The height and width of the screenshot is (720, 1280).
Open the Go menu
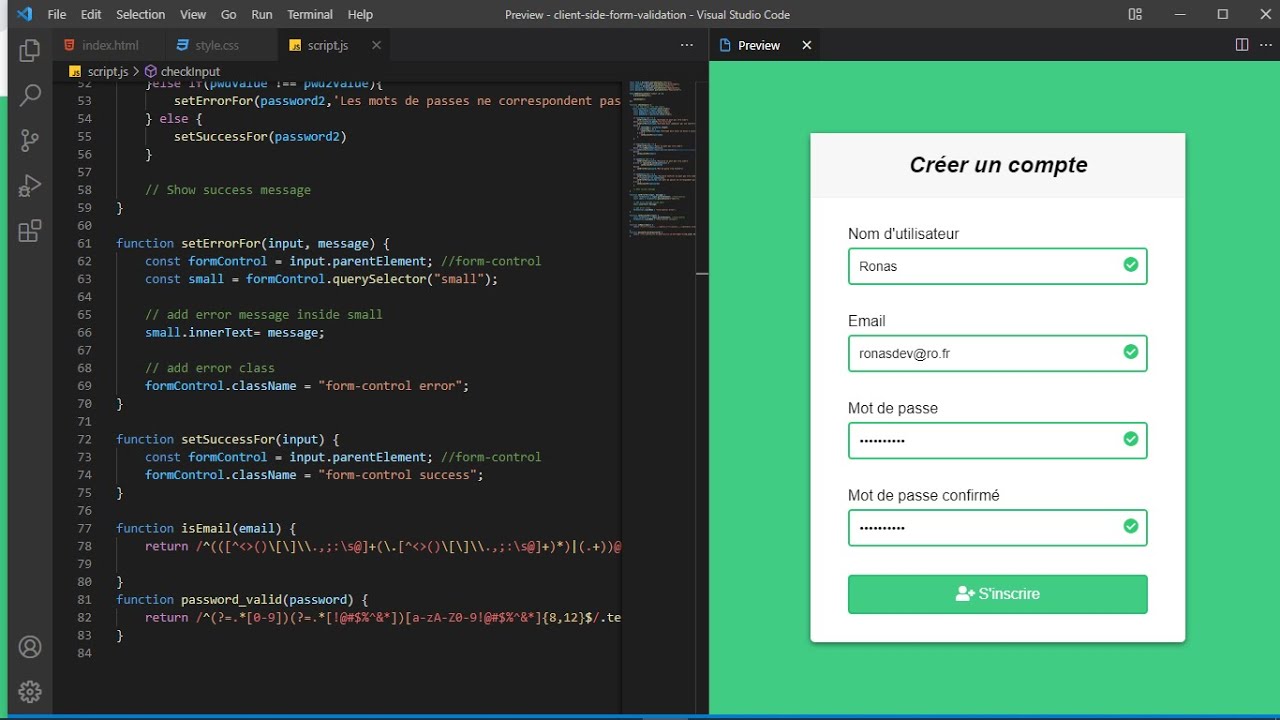pyautogui.click(x=229, y=14)
